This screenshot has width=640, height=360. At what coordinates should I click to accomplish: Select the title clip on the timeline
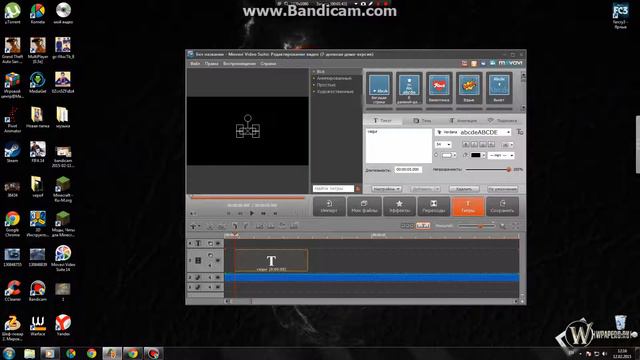coord(271,260)
